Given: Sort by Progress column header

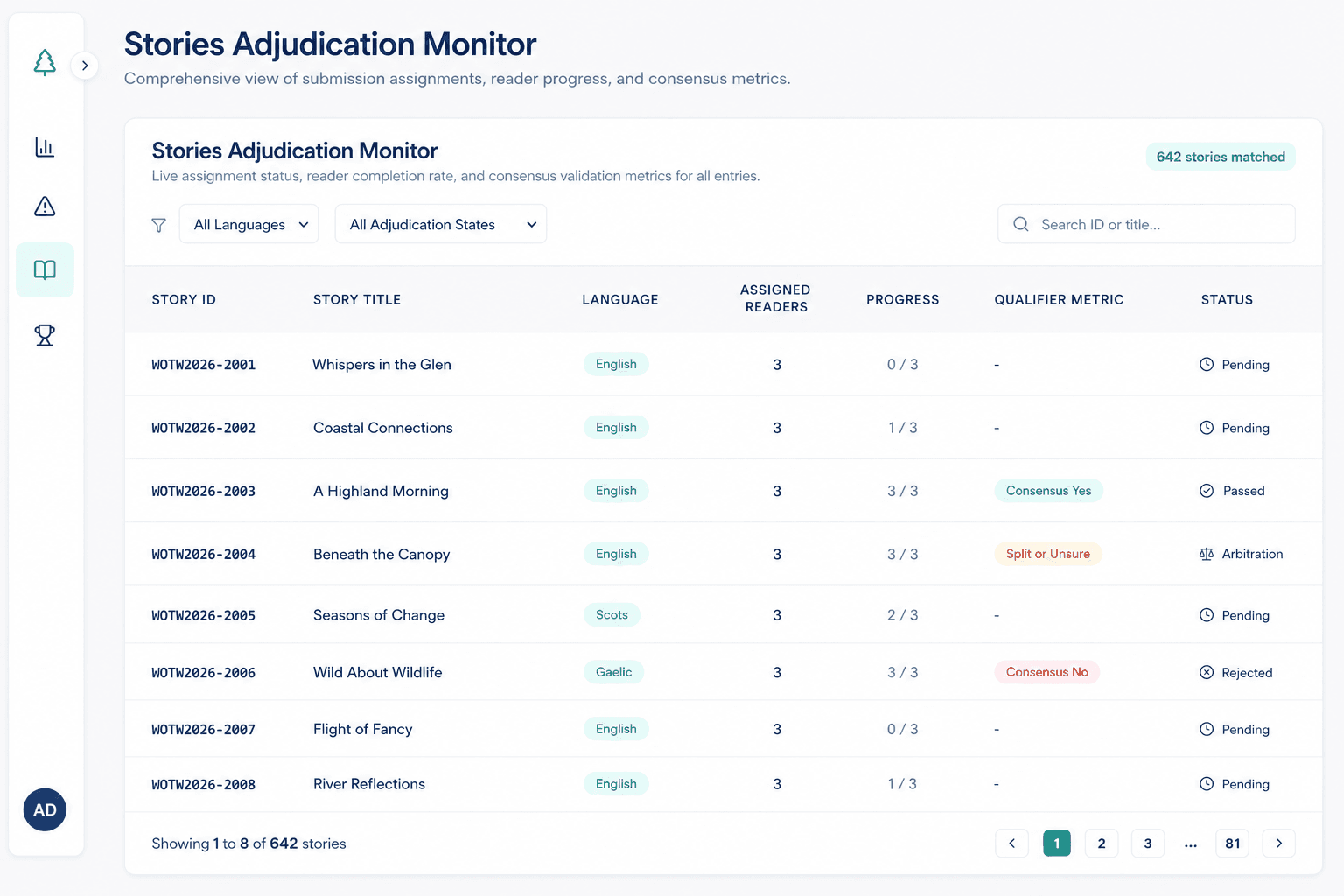Looking at the screenshot, I should pyautogui.click(x=903, y=299).
